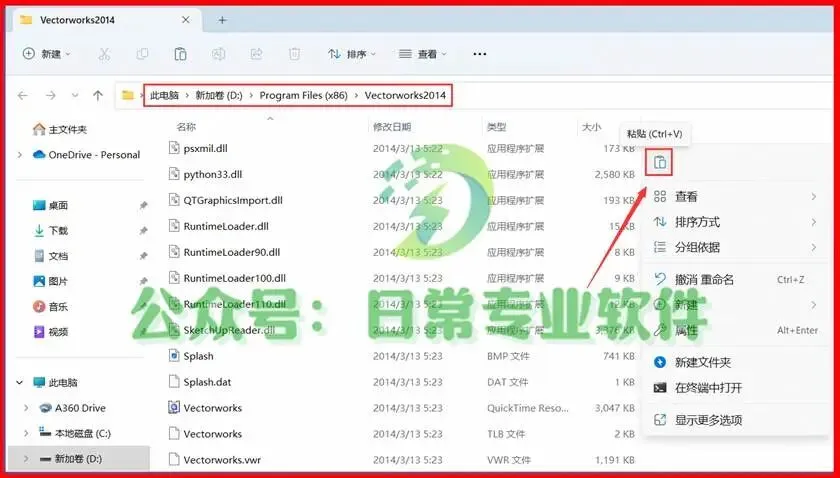Choose 新建文件夹 in context menu
The image size is (840, 478).
click(736, 362)
